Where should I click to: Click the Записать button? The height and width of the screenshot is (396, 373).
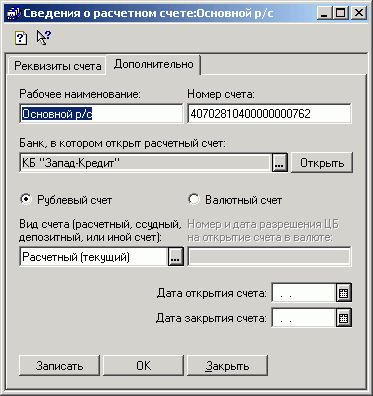pyautogui.click(x=59, y=366)
